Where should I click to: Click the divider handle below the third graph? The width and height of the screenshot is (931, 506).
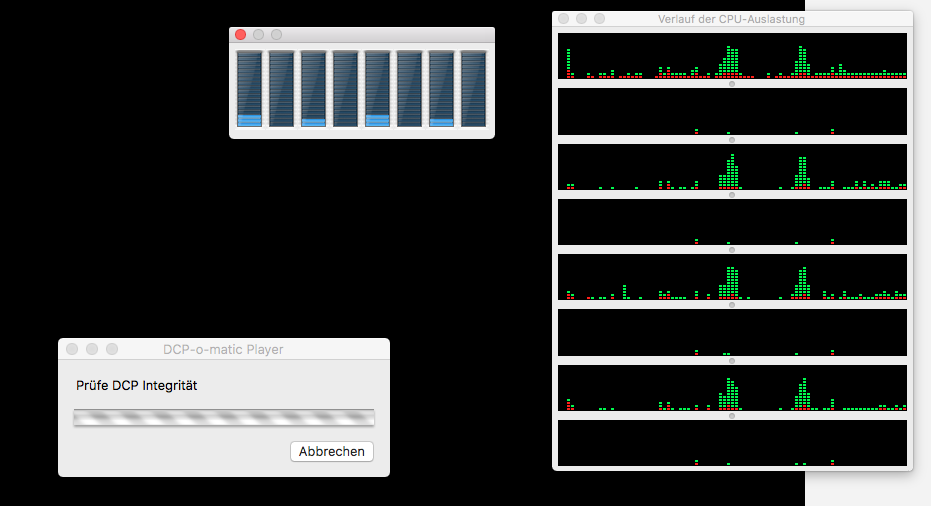pyautogui.click(x=732, y=195)
